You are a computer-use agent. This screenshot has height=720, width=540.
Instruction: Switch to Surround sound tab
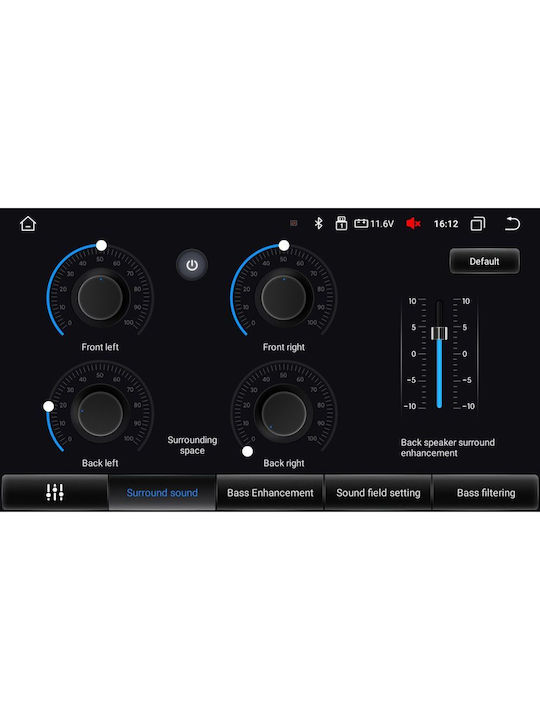tap(162, 492)
